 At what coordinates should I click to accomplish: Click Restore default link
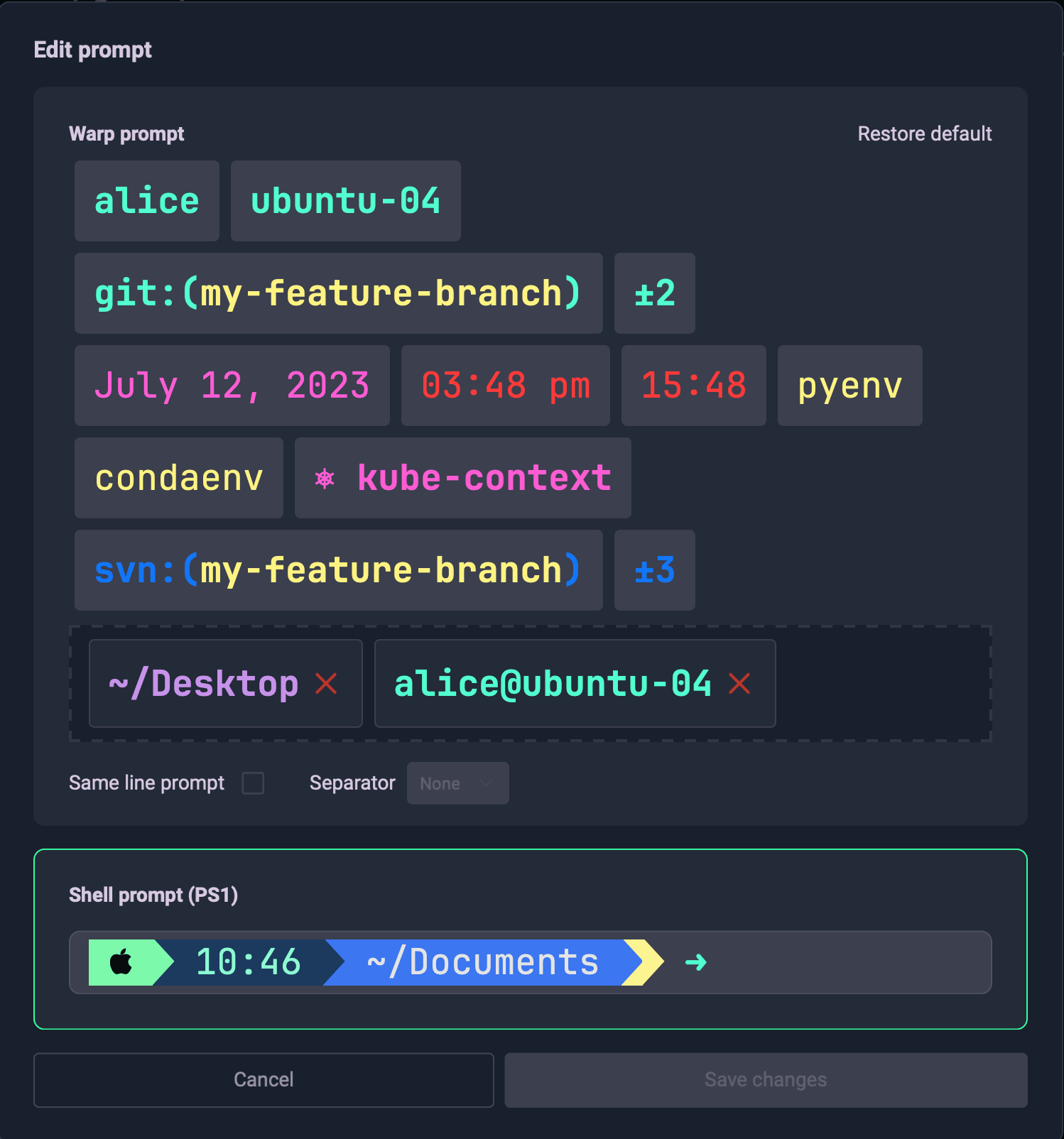924,133
